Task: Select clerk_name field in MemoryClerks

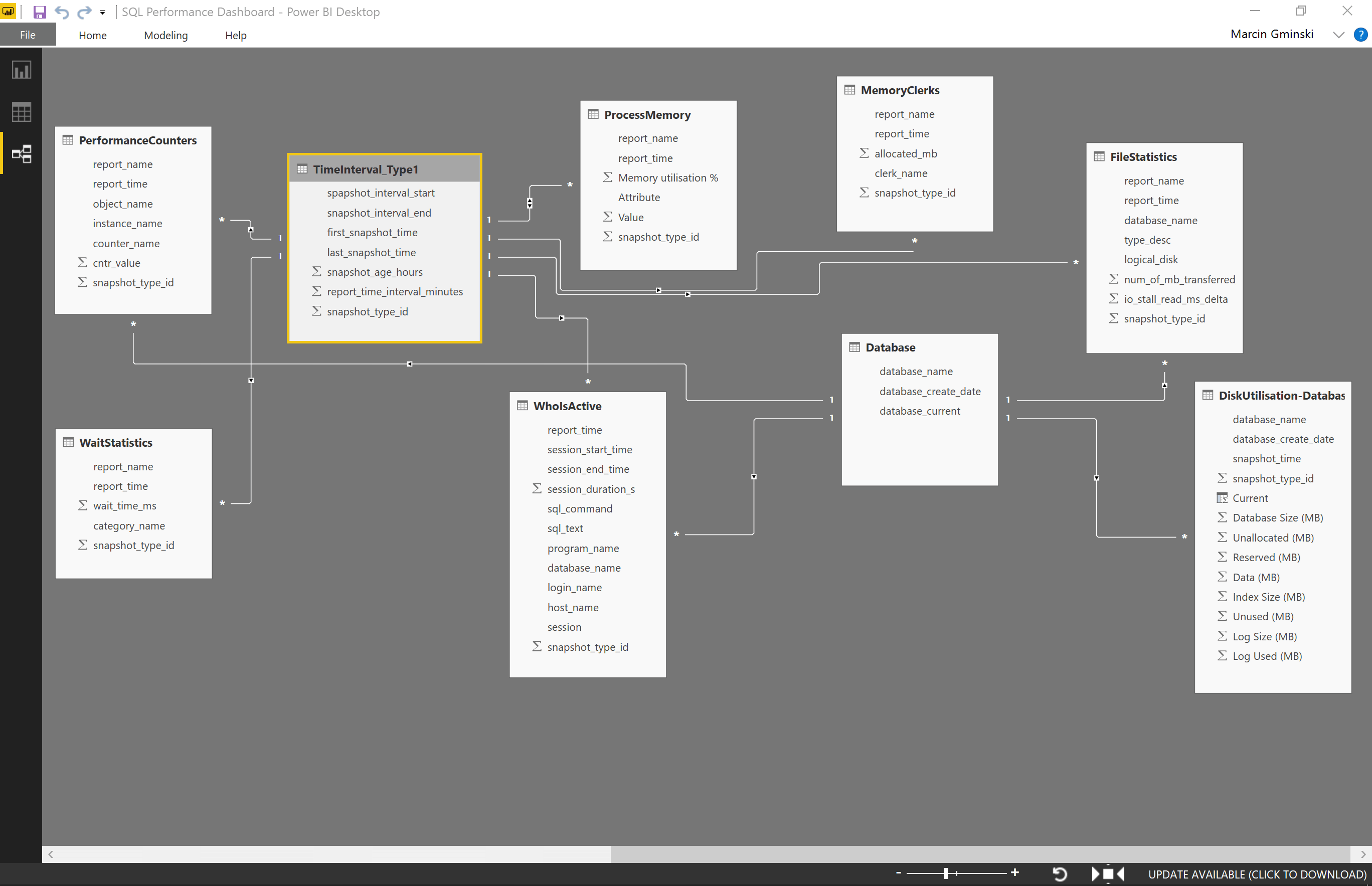Action: pyautogui.click(x=900, y=173)
